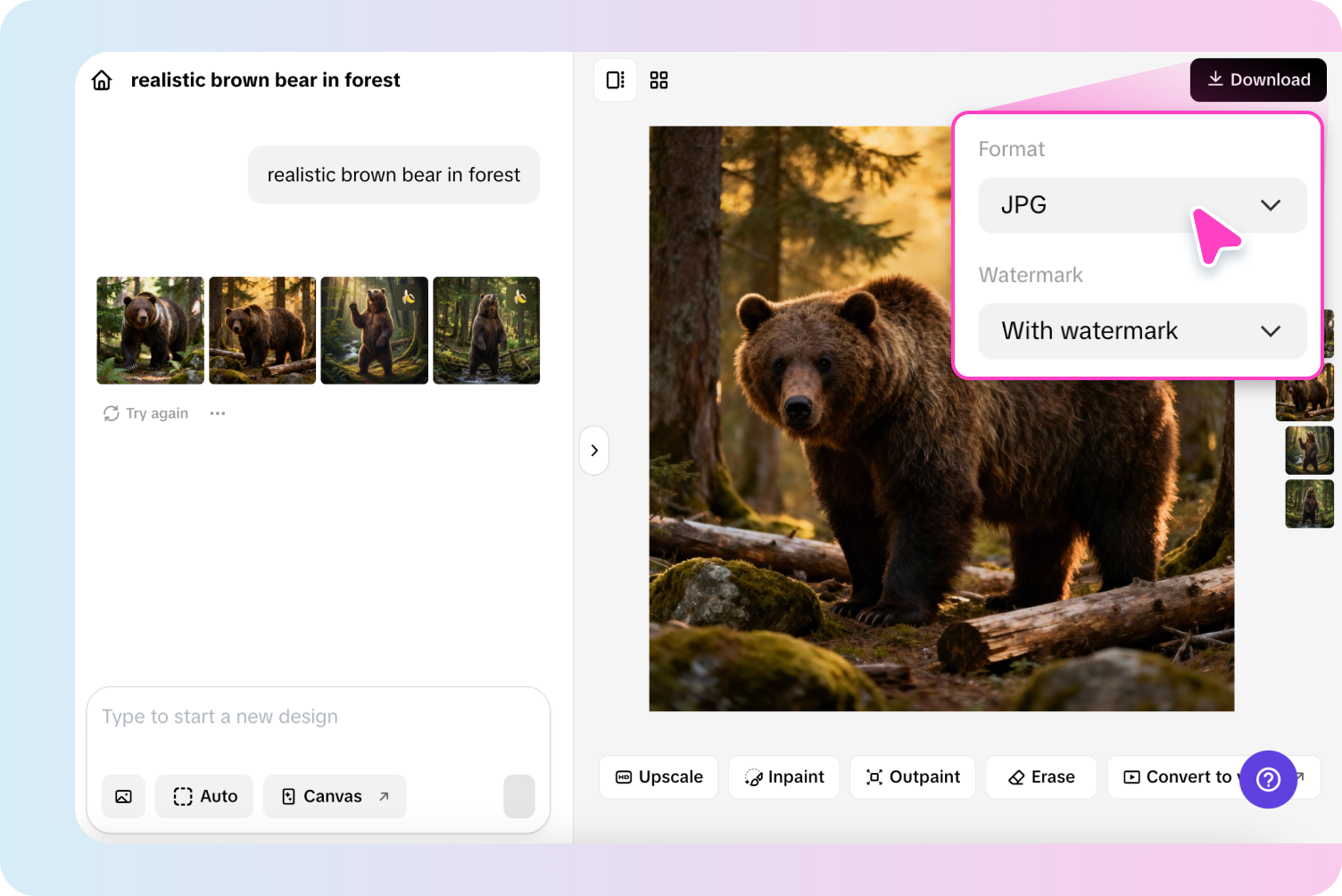
Task: Open the Format dropdown showing JPG
Action: (1142, 205)
